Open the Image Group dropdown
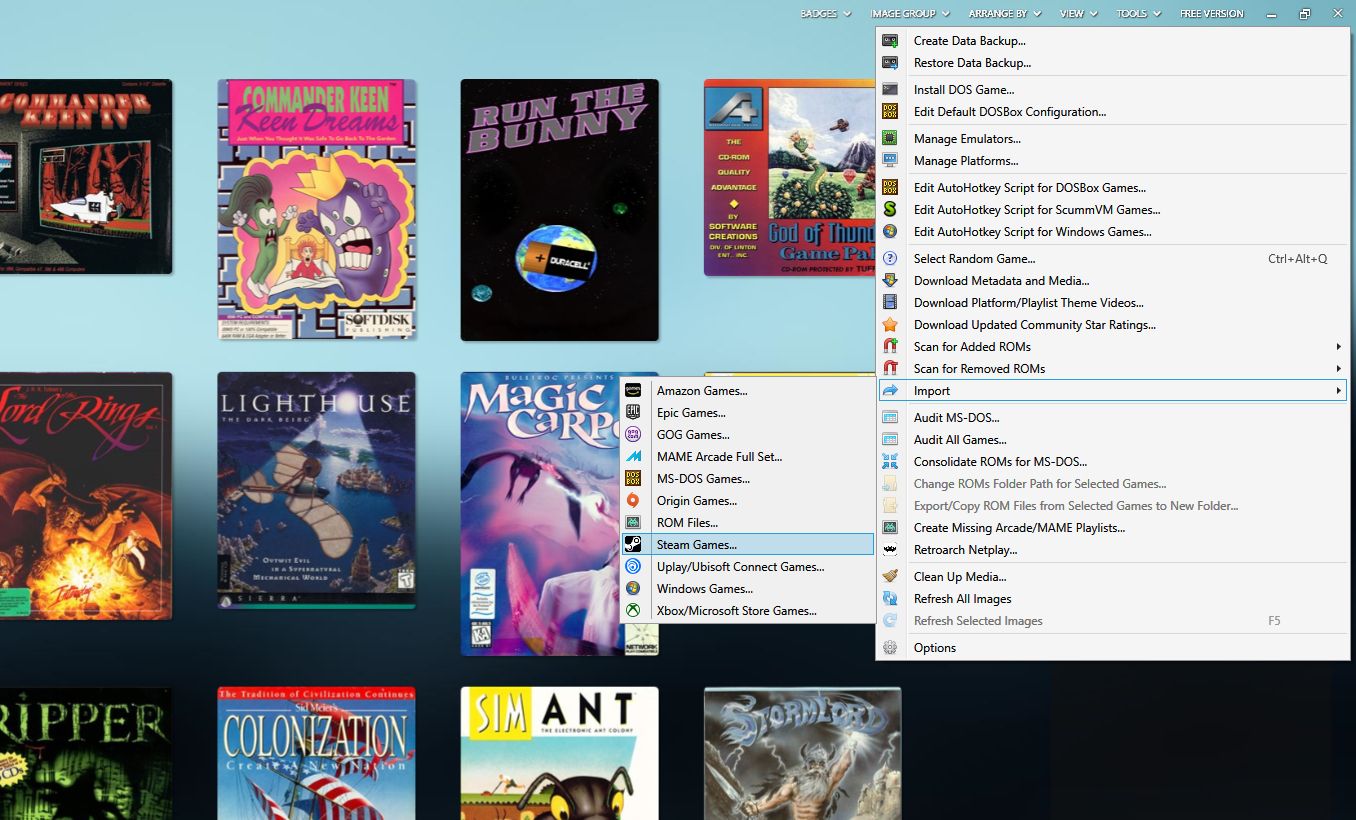 [x=909, y=14]
